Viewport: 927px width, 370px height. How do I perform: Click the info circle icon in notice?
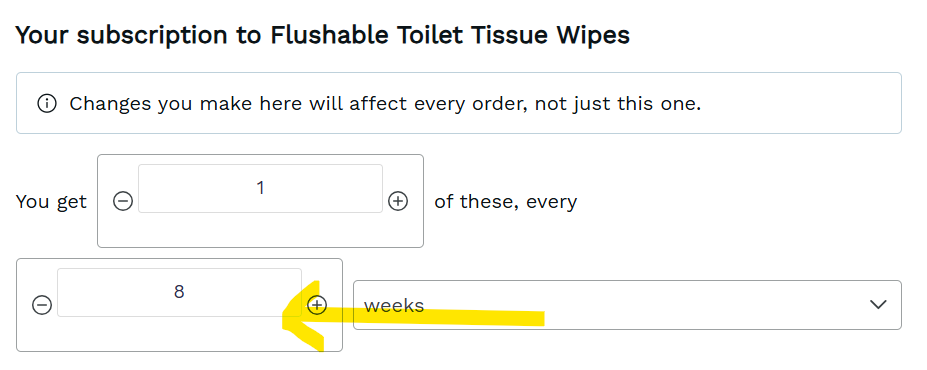[47, 103]
